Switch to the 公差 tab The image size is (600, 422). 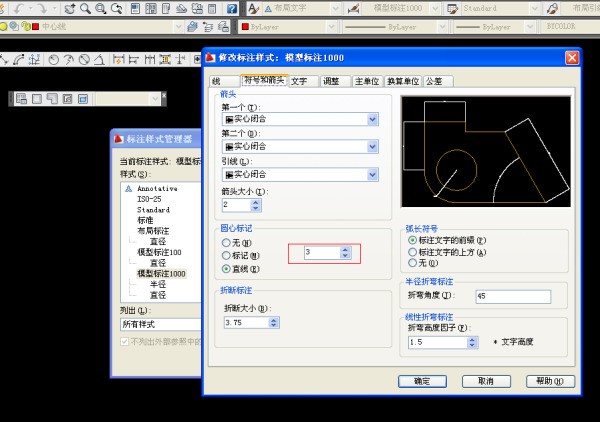(x=439, y=81)
